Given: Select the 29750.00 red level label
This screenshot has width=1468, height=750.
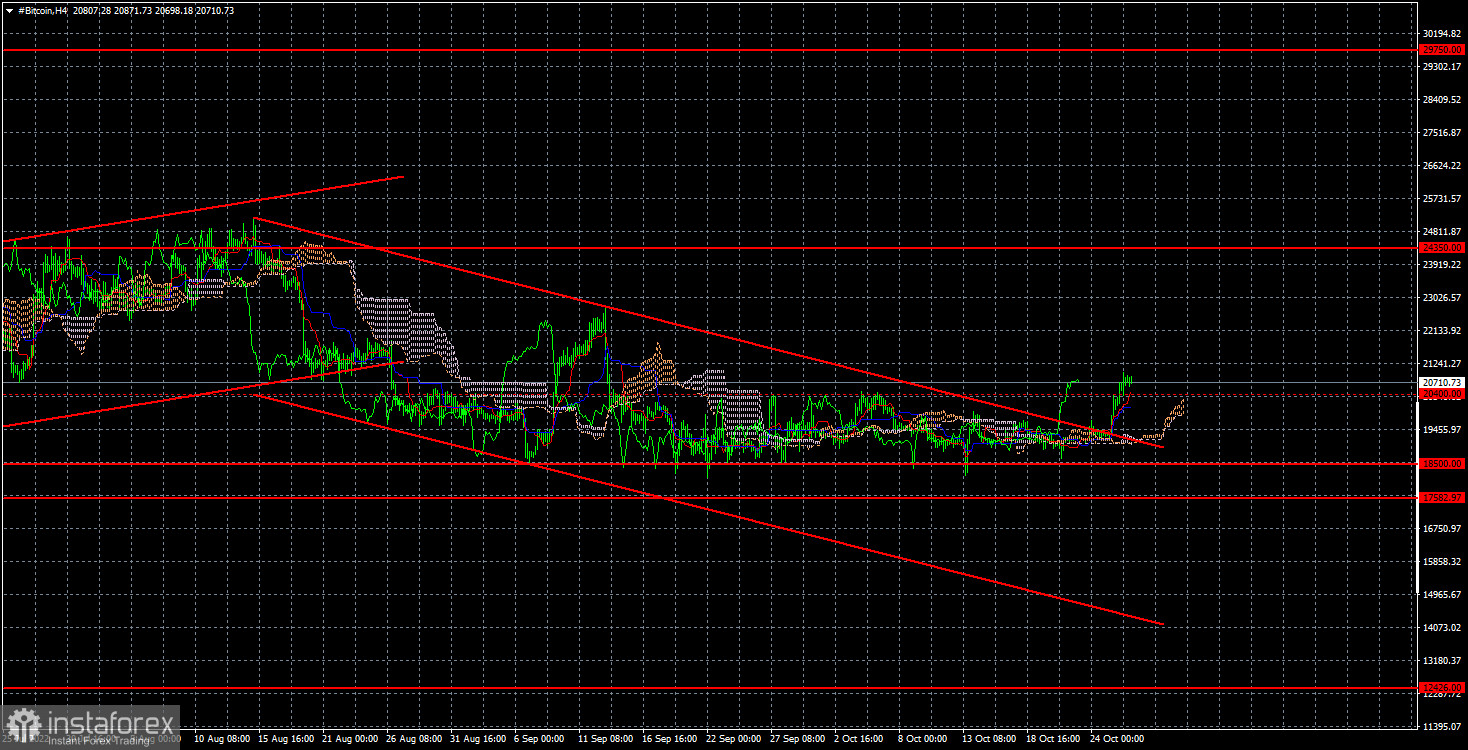Looking at the screenshot, I should 1442,49.
